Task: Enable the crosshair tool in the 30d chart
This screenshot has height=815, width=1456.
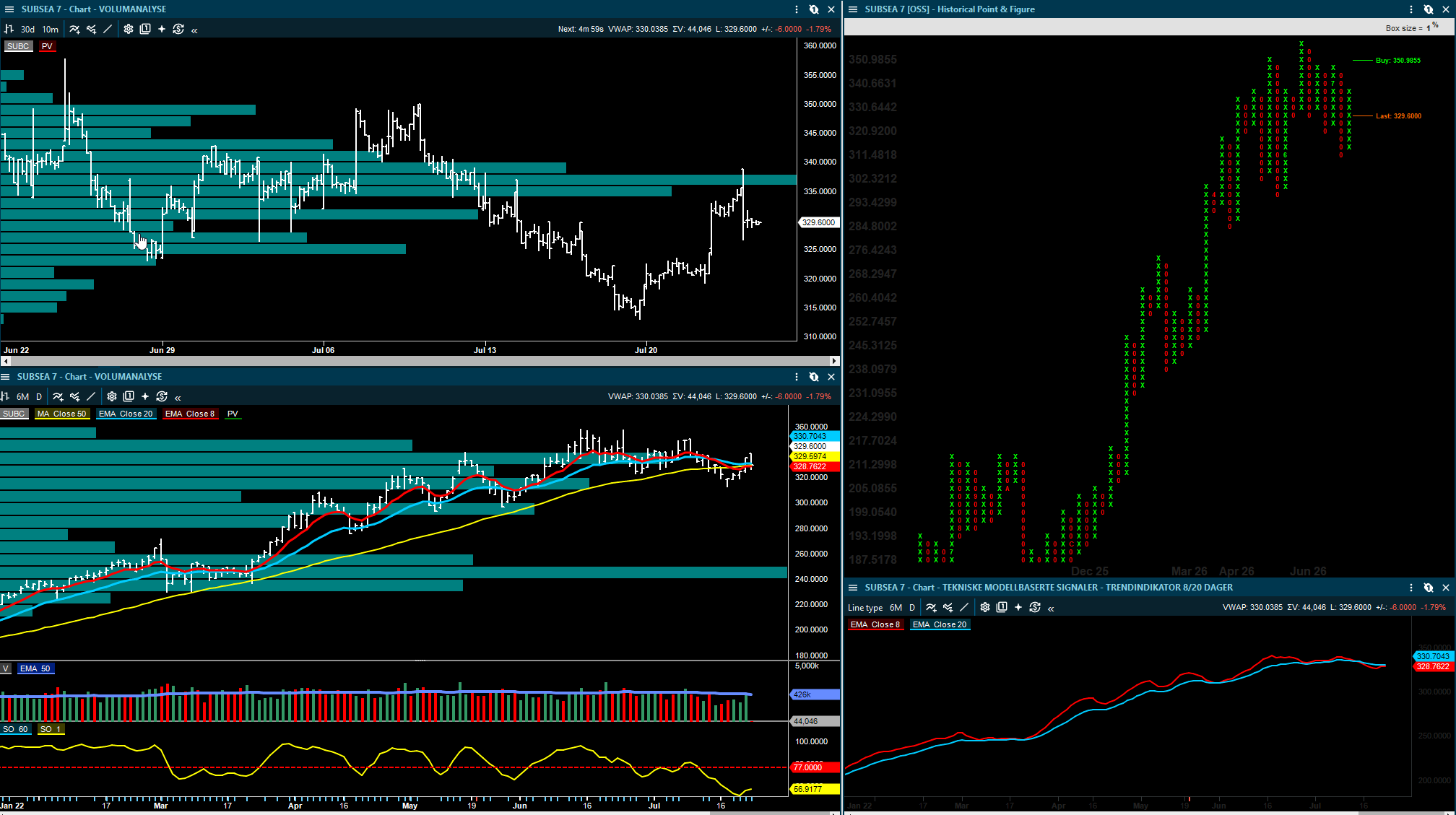Action: (x=161, y=29)
